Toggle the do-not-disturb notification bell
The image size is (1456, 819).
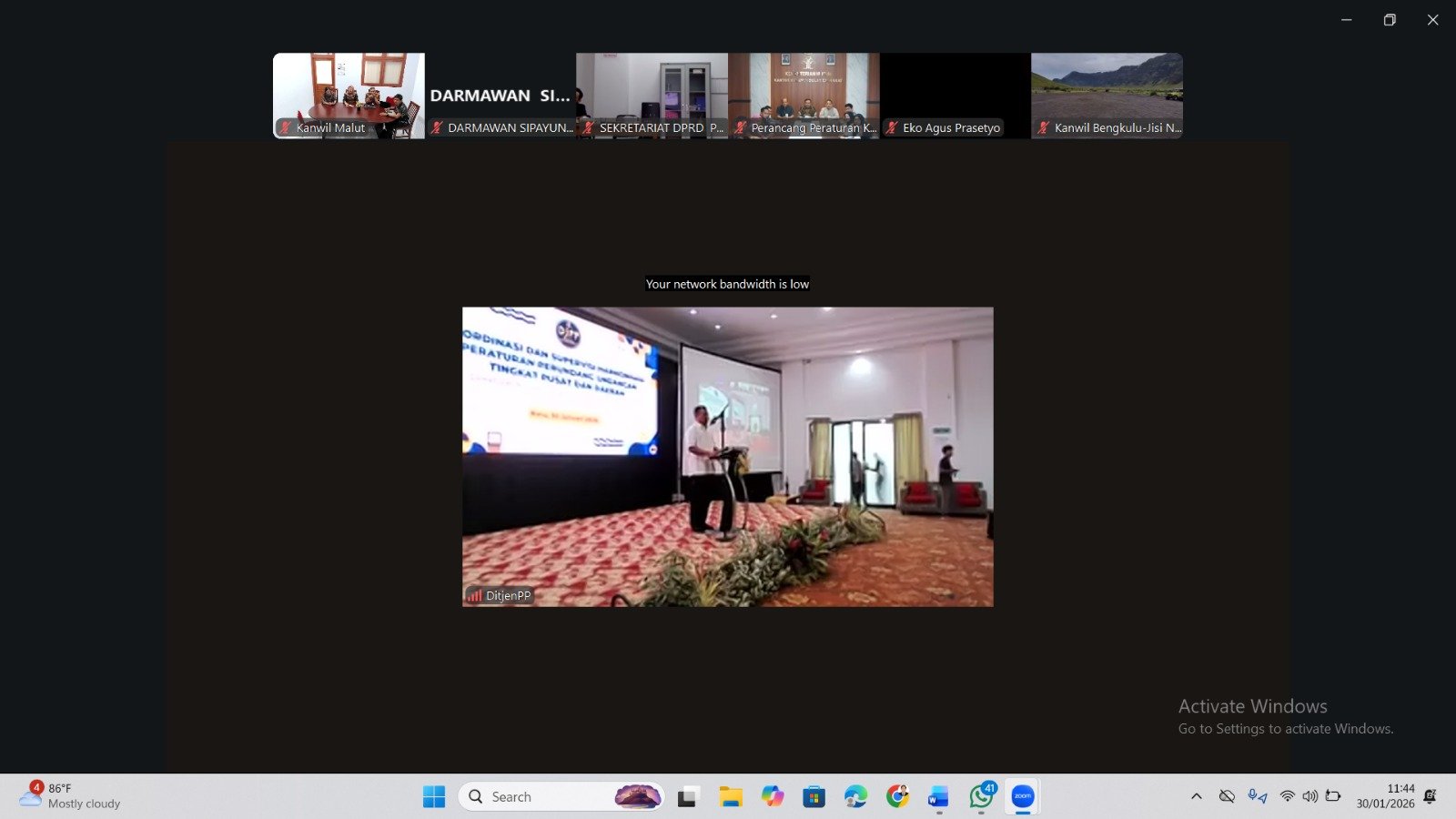click(x=1430, y=796)
